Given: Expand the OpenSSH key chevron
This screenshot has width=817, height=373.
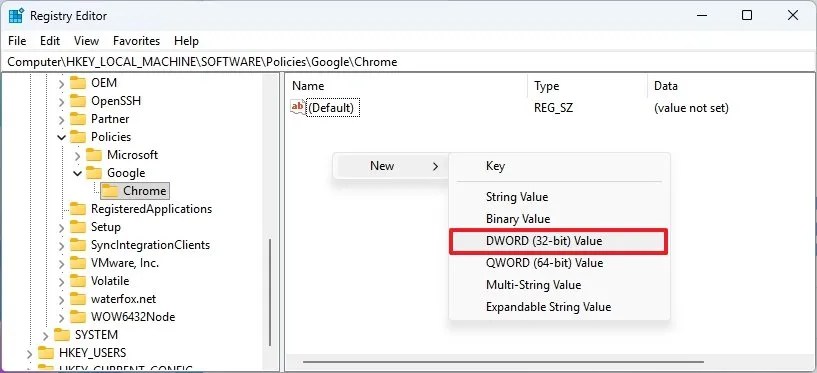Looking at the screenshot, I should pos(61,101).
